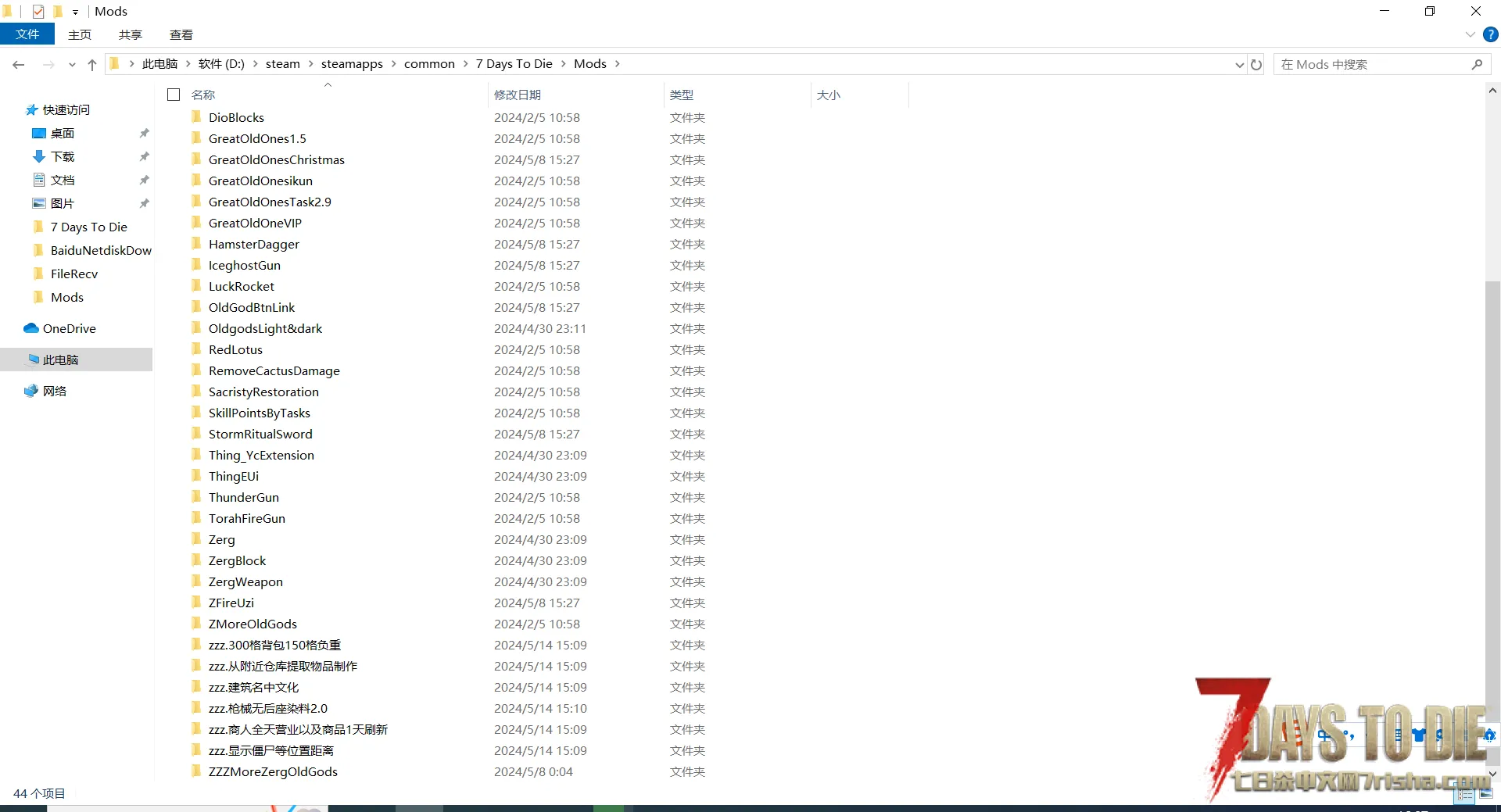Toggle the select-all checkbox in header
Image resolution: width=1501 pixels, height=812 pixels.
point(174,95)
